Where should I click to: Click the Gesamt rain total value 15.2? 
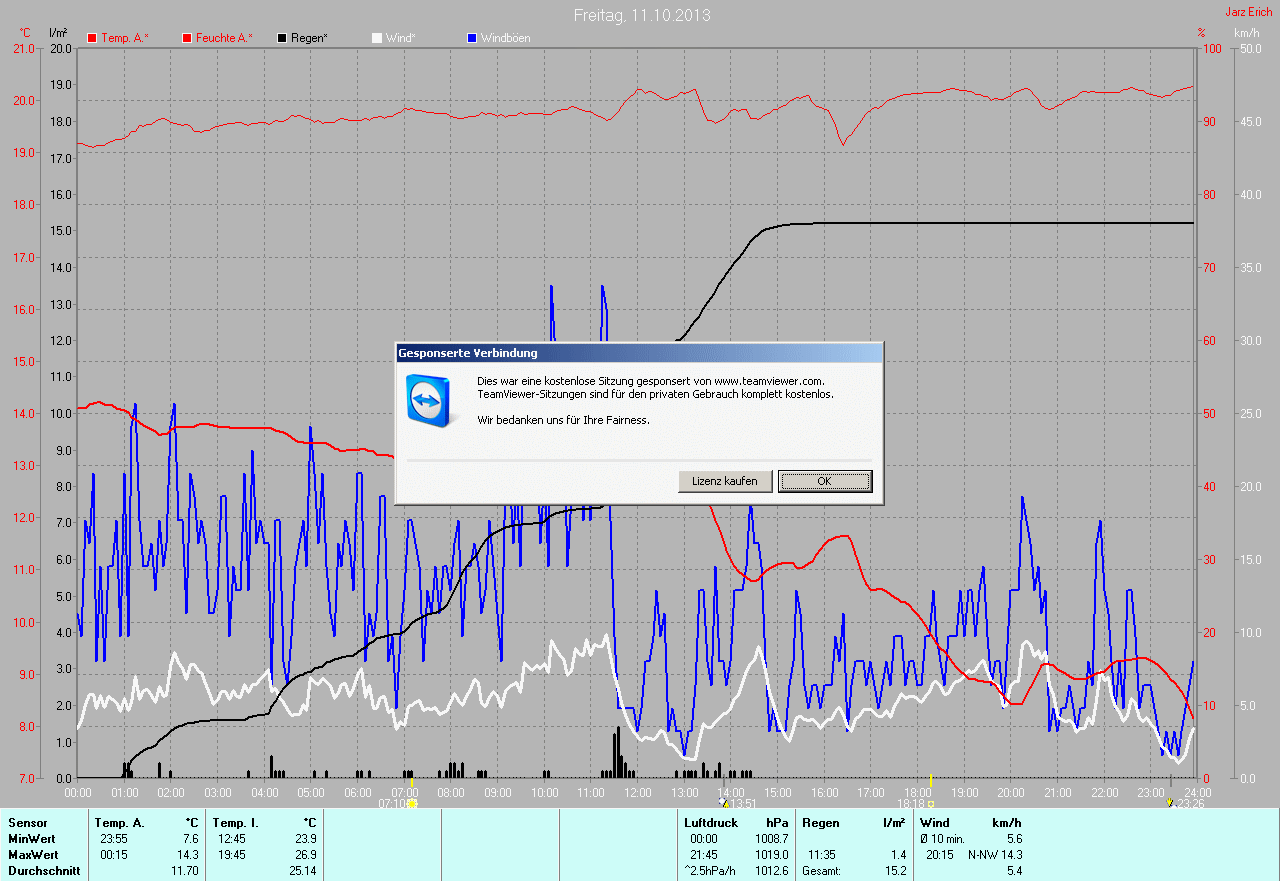tap(895, 871)
